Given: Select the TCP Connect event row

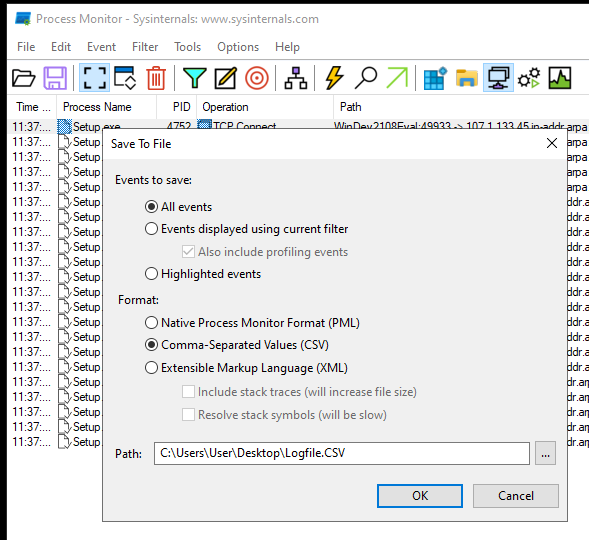Looking at the screenshot, I should [x=298, y=124].
